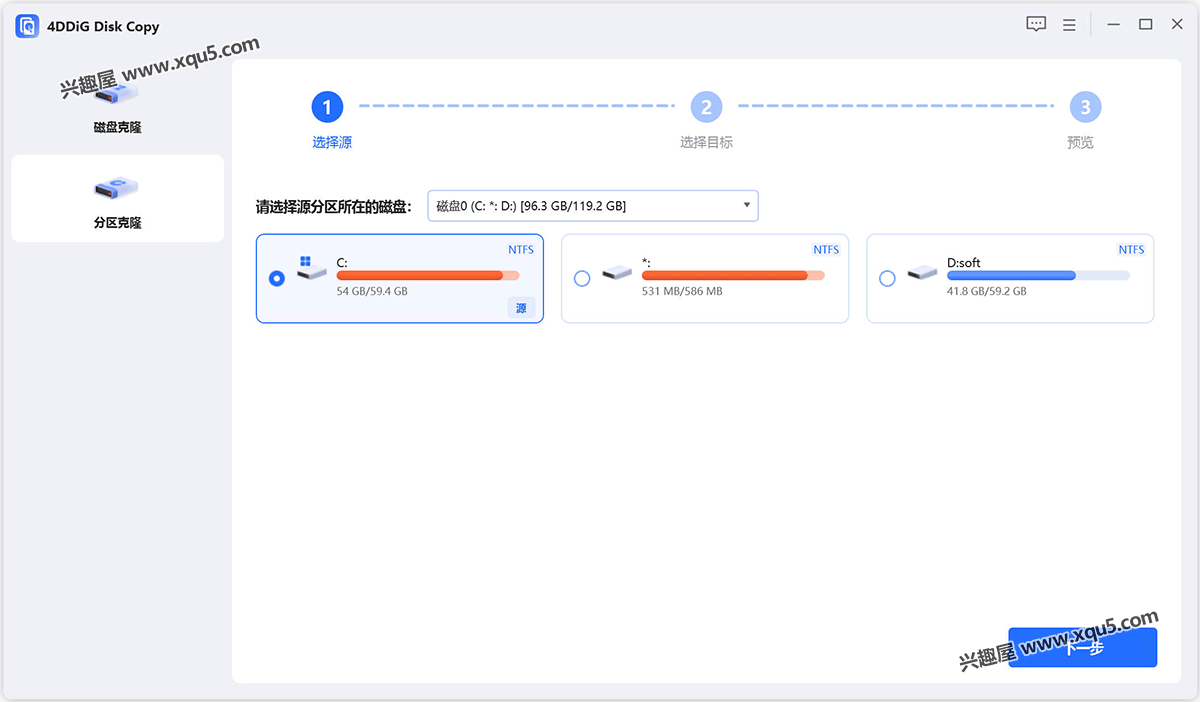Maximize the 4DDiG Disk Copy window
Image resolution: width=1200 pixels, height=702 pixels.
(x=1146, y=24)
